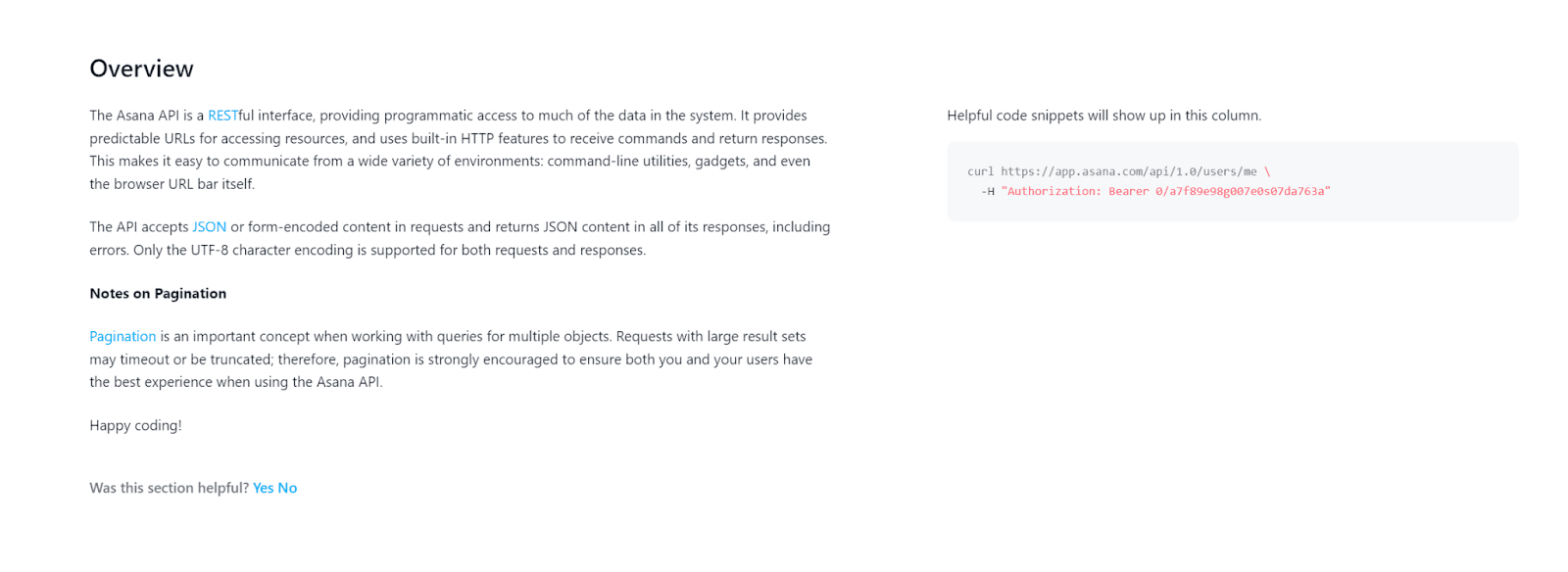The image size is (1568, 572).
Task: Click the Happy coding! text
Action: [x=135, y=426]
